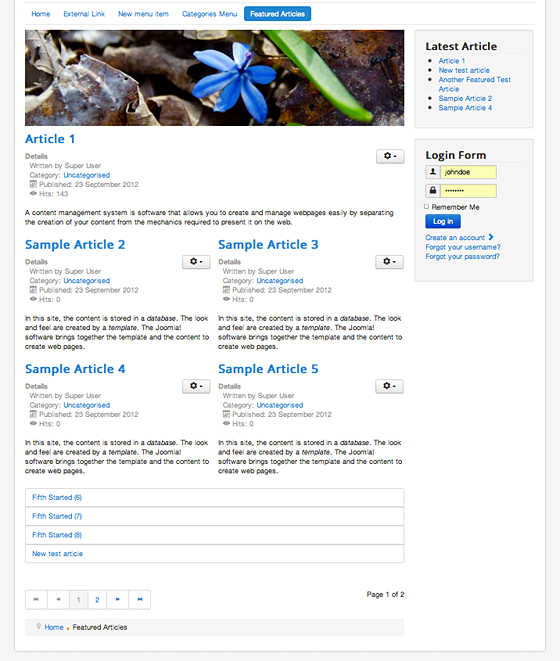Image resolution: width=560 pixels, height=661 pixels.
Task: Click the Log in button
Action: 443,221
